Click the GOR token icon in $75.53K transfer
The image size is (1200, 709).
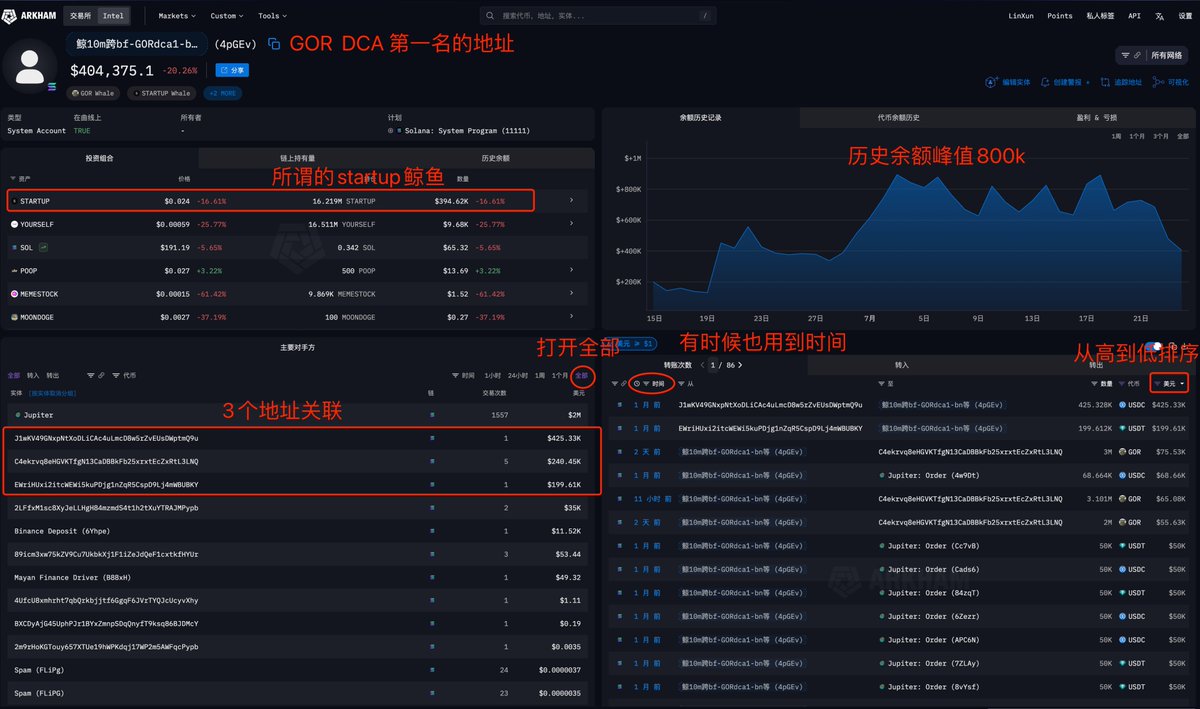point(1122,452)
